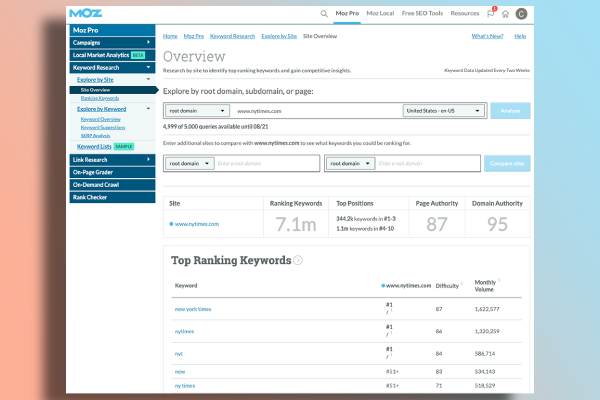This screenshot has height=400, width=600.
Task: Open Free SEO Tools menu
Action: tap(422, 13)
